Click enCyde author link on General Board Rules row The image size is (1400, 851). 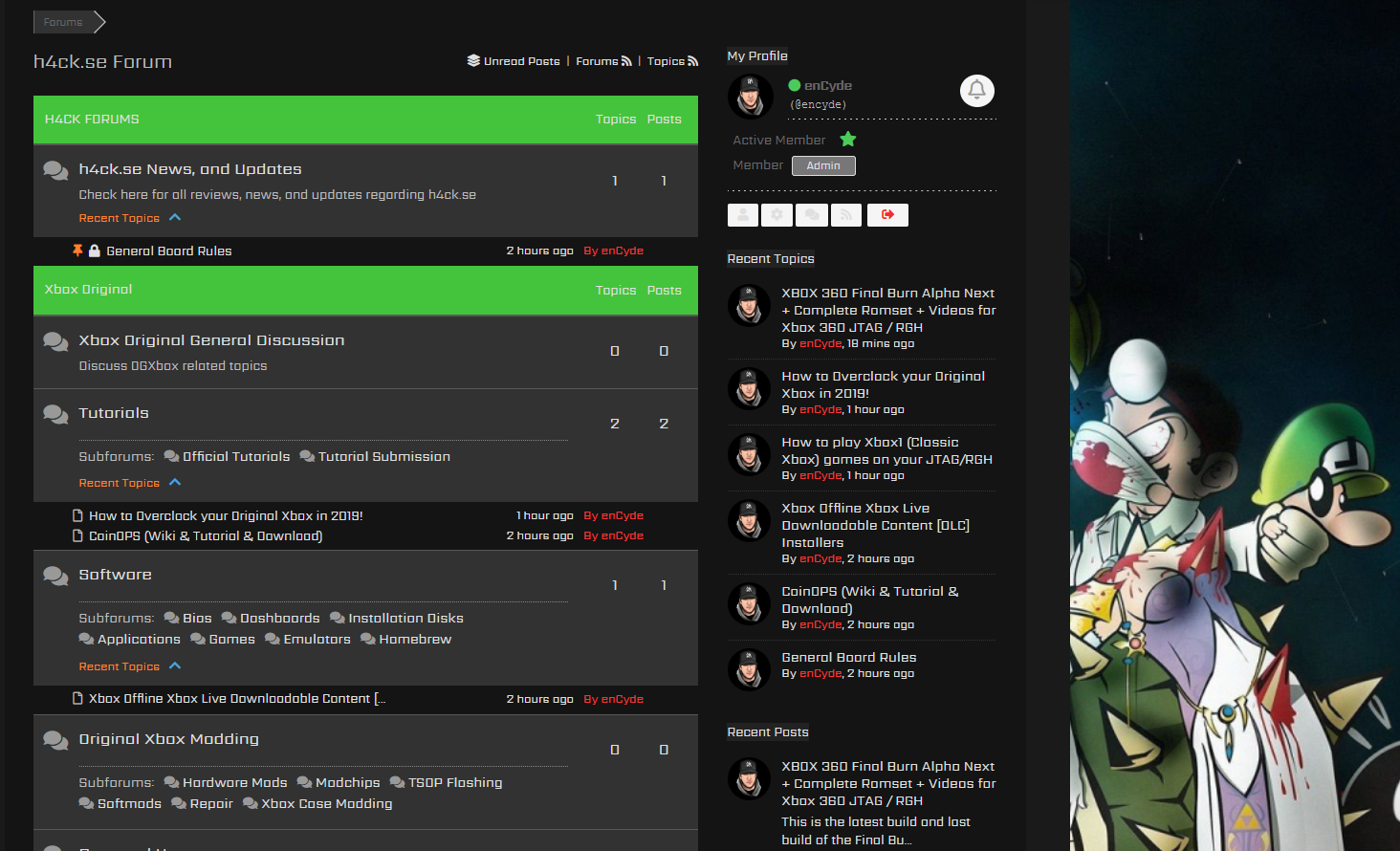click(x=614, y=251)
